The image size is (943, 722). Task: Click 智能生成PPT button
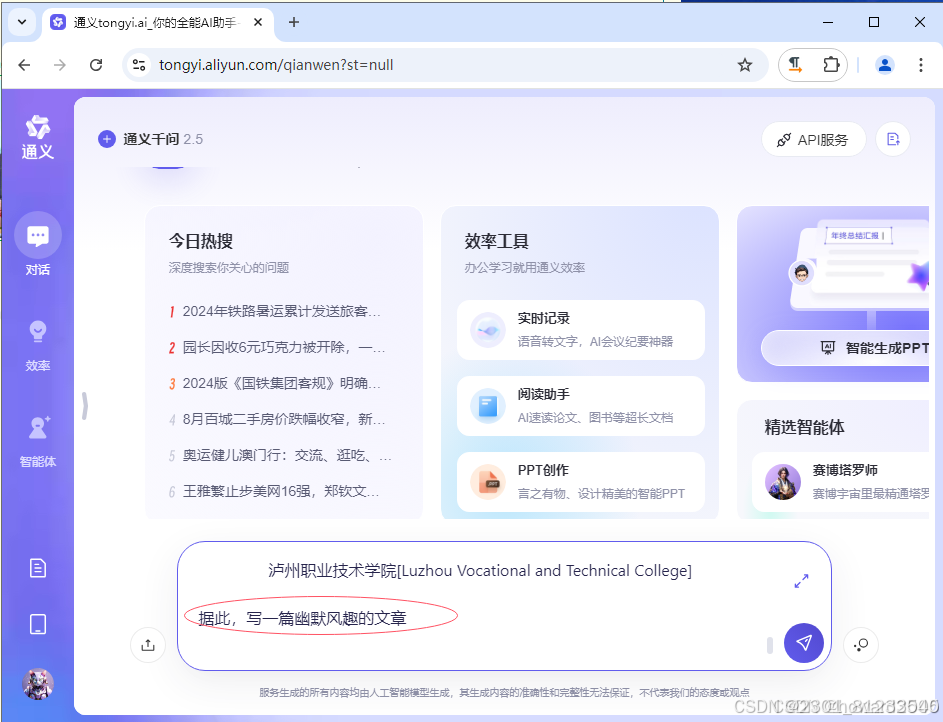click(x=847, y=347)
